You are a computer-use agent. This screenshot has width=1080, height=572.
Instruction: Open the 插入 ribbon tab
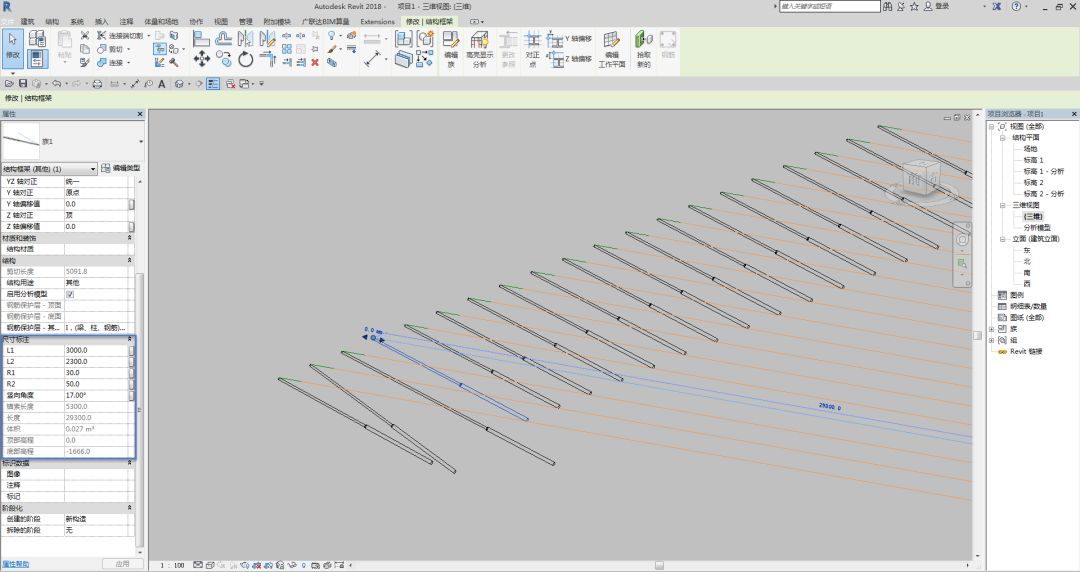coord(101,21)
